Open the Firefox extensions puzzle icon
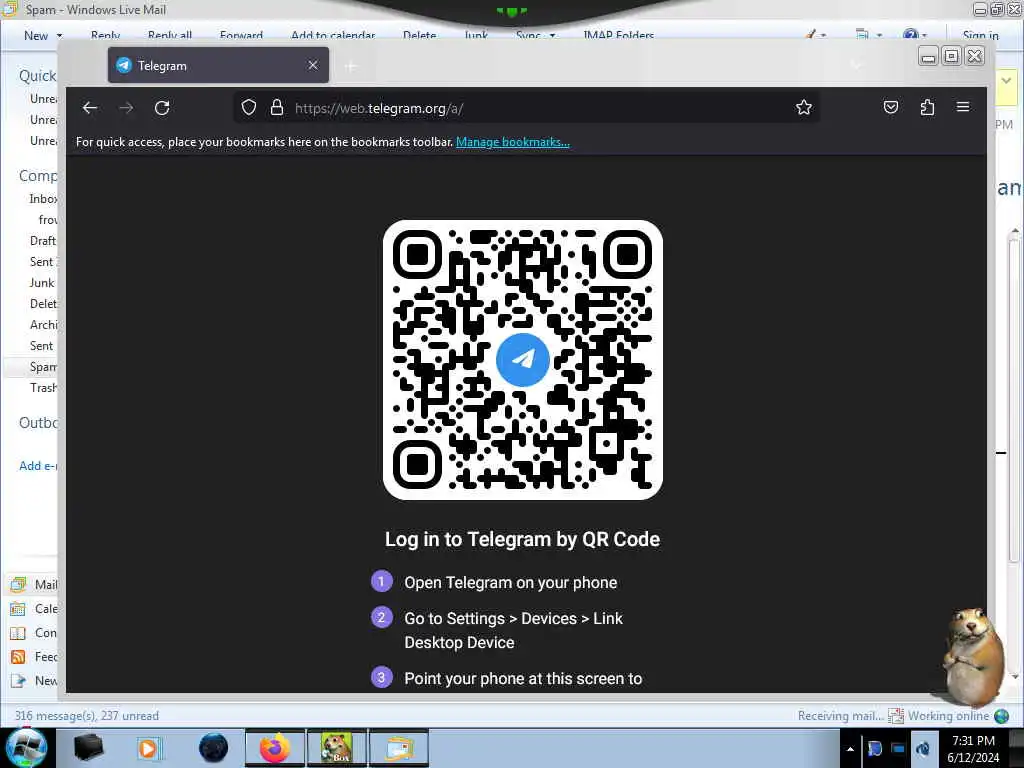Viewport: 1024px width, 768px height. point(927,107)
